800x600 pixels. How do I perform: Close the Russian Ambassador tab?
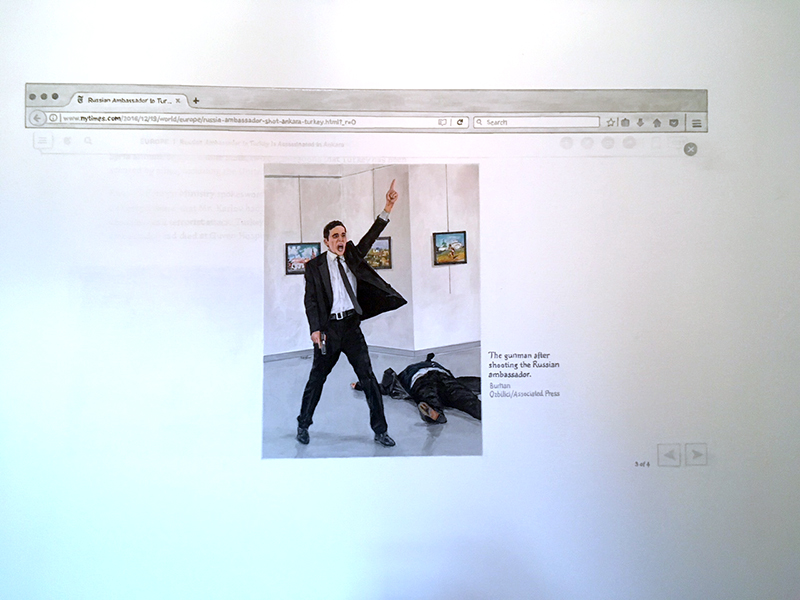178,100
